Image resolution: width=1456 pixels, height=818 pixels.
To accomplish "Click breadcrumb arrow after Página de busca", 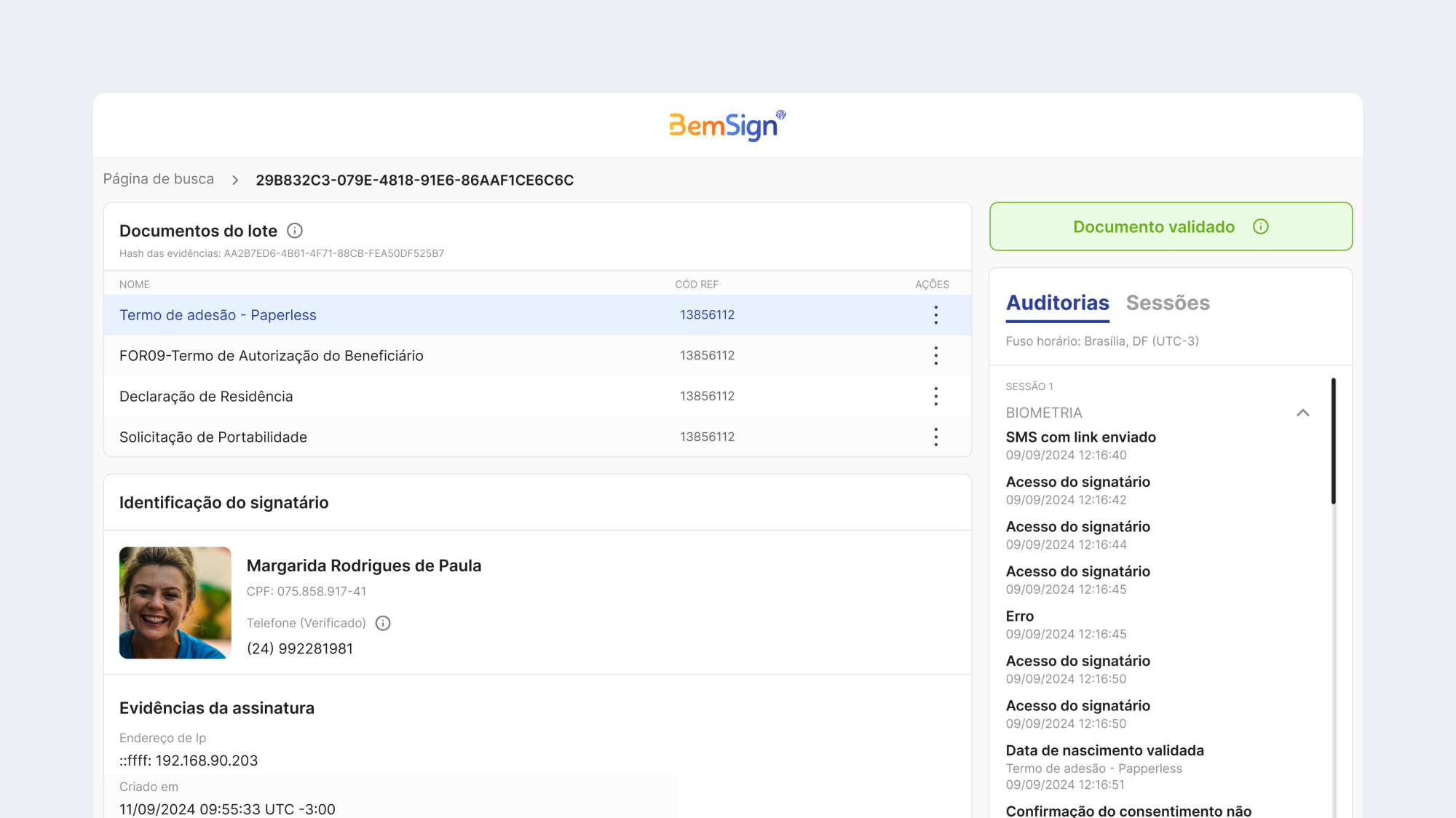I will pos(235,180).
